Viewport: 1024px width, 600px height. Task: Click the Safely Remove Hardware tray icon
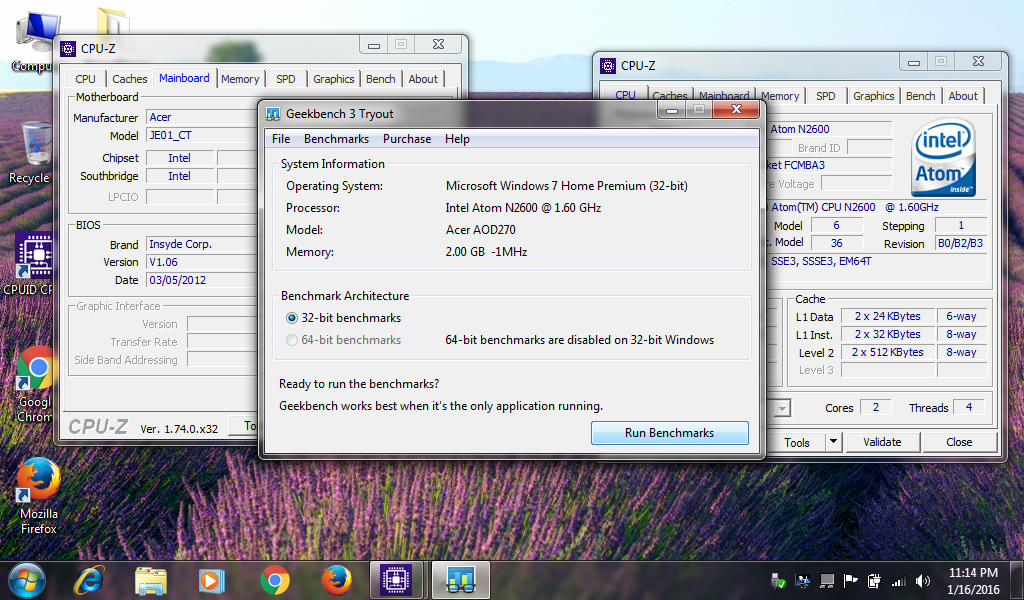click(778, 580)
